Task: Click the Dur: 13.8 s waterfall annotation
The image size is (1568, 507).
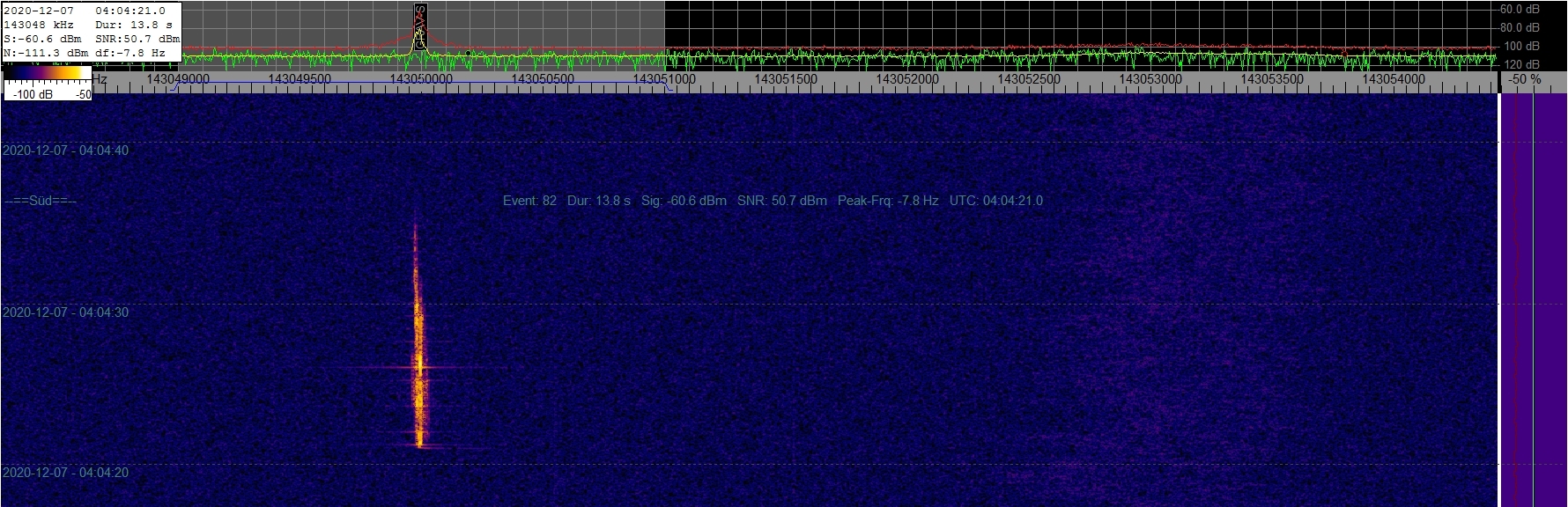Action: [599, 201]
